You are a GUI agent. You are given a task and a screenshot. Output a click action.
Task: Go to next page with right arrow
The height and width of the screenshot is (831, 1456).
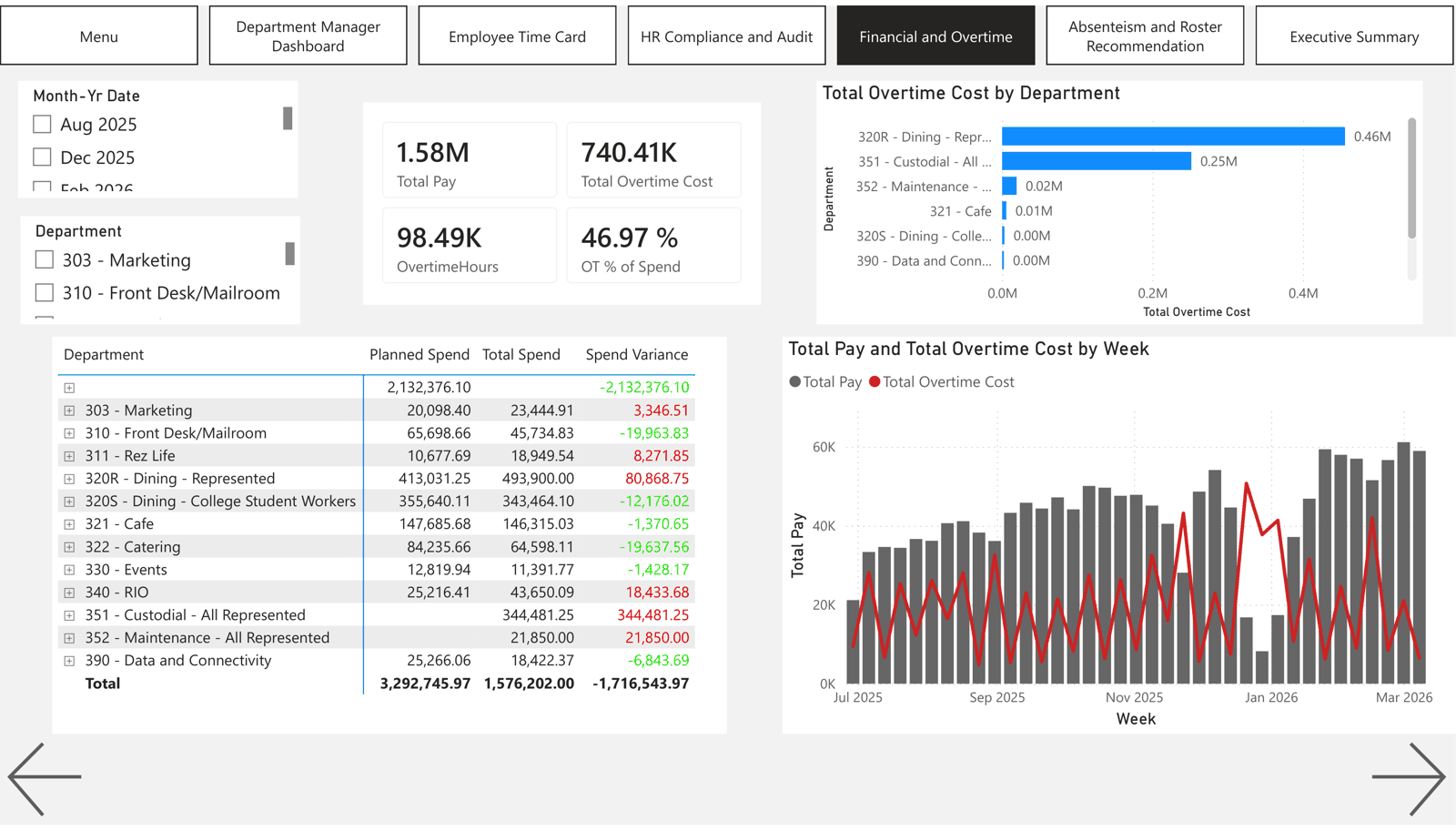pos(1409,777)
